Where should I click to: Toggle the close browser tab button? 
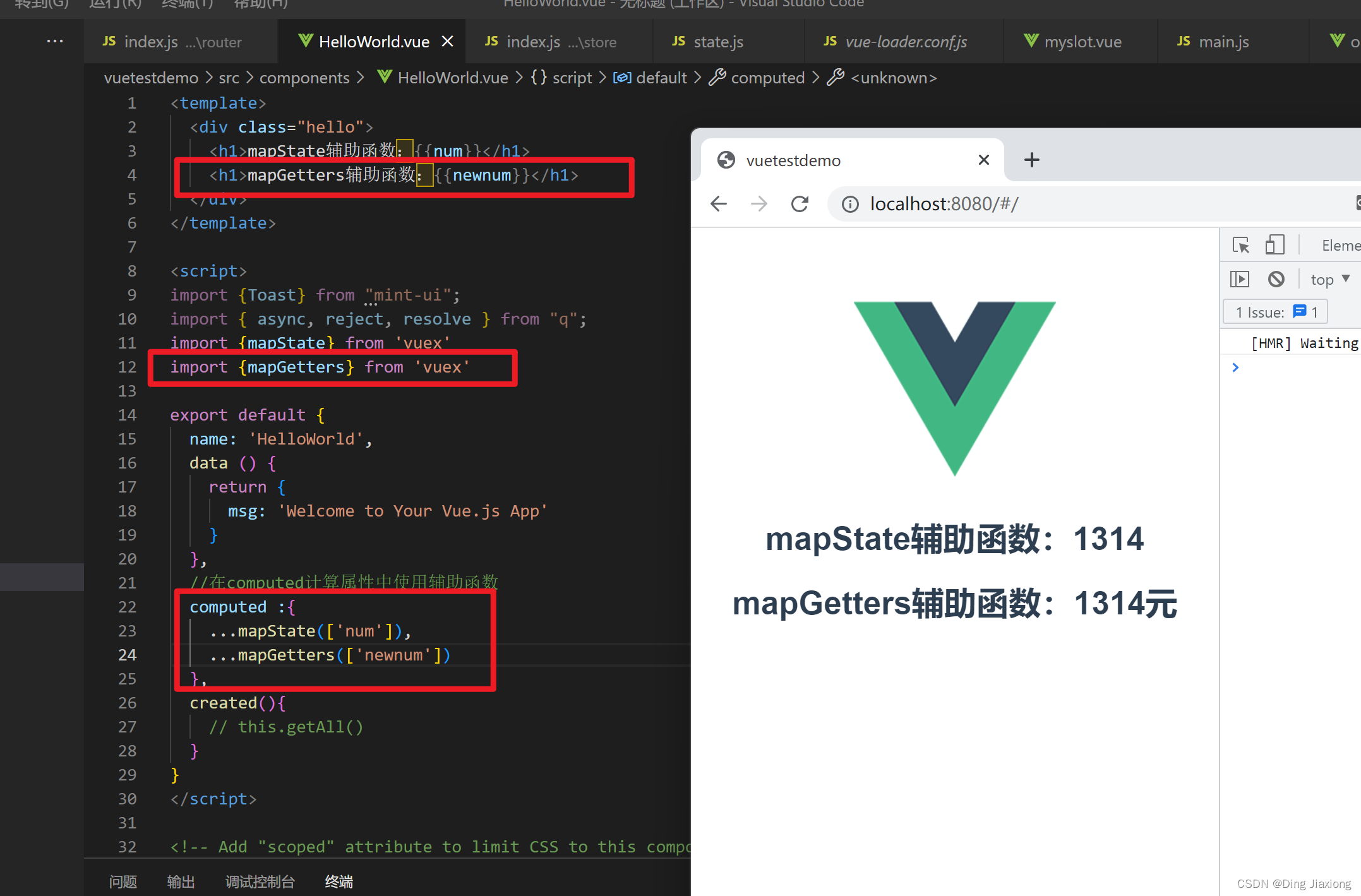[984, 157]
